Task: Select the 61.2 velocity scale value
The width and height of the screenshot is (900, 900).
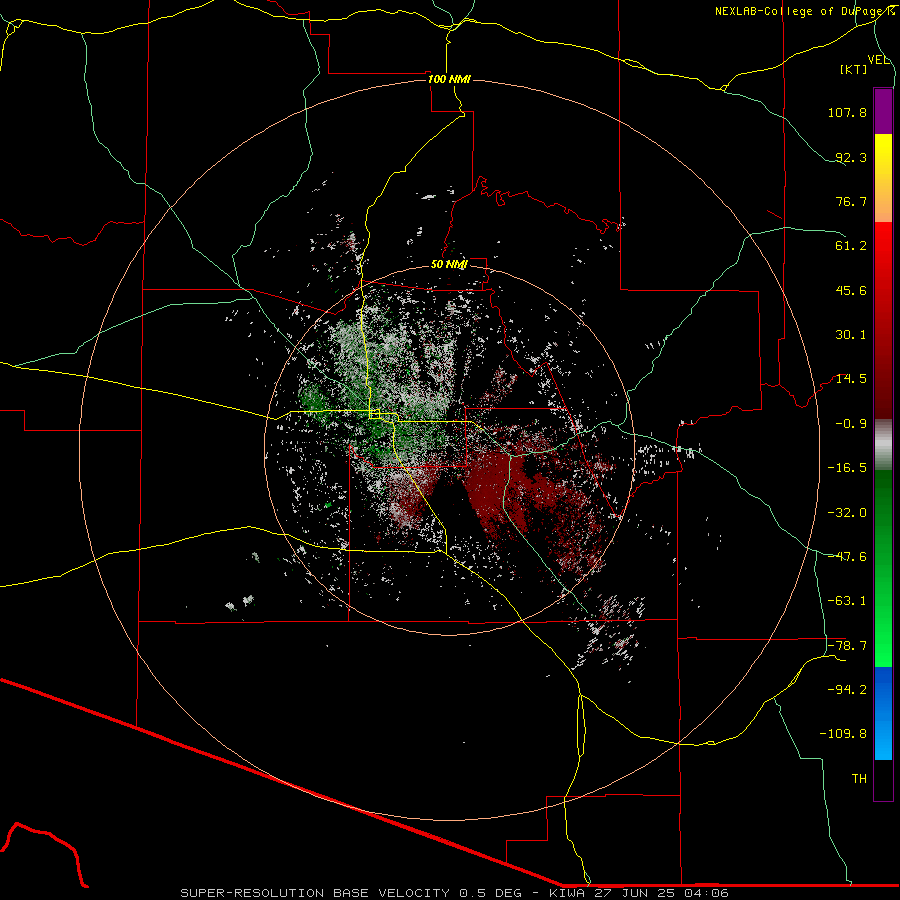Action: [851, 246]
